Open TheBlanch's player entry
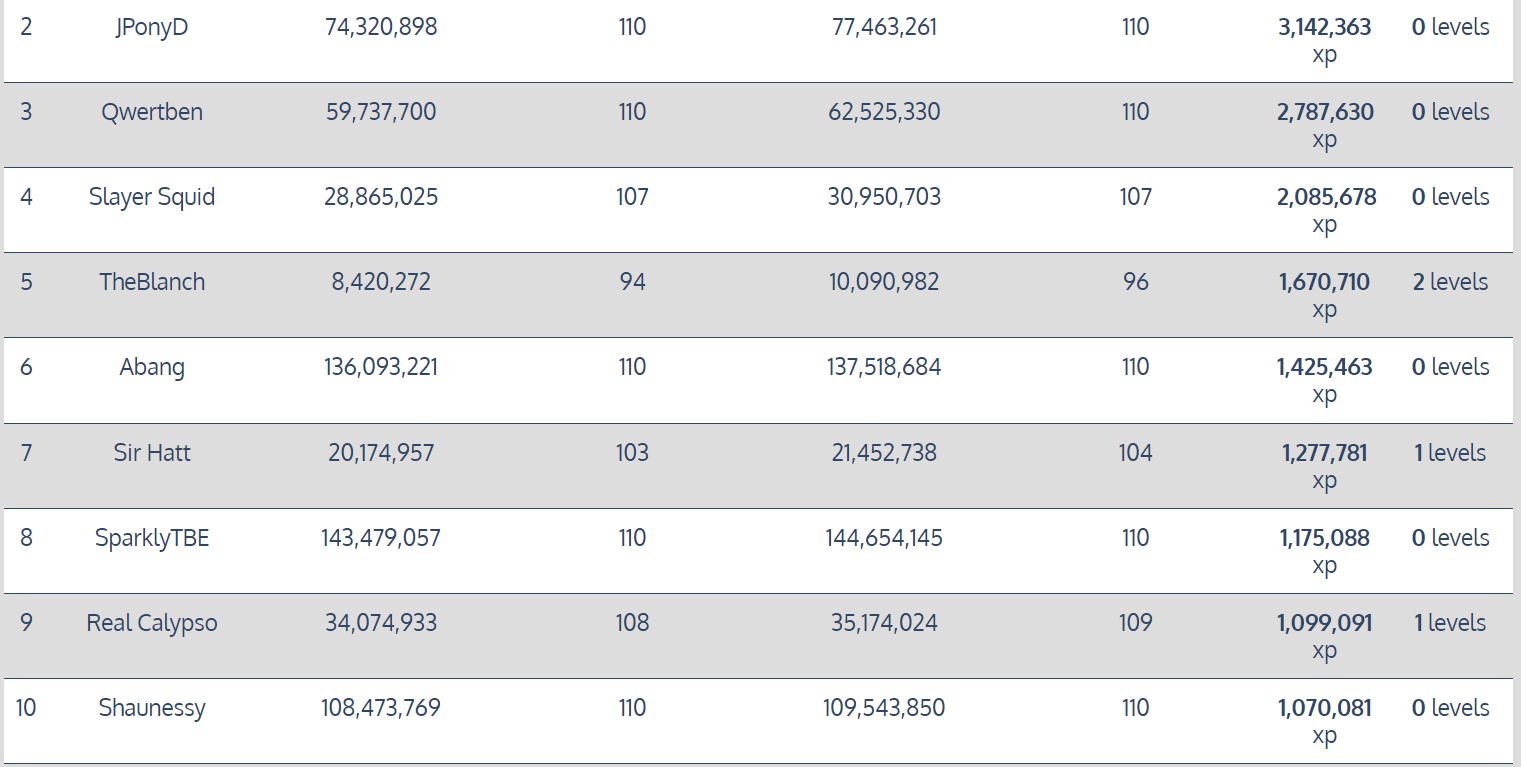Viewport: 1521px width, 767px height. click(x=152, y=282)
